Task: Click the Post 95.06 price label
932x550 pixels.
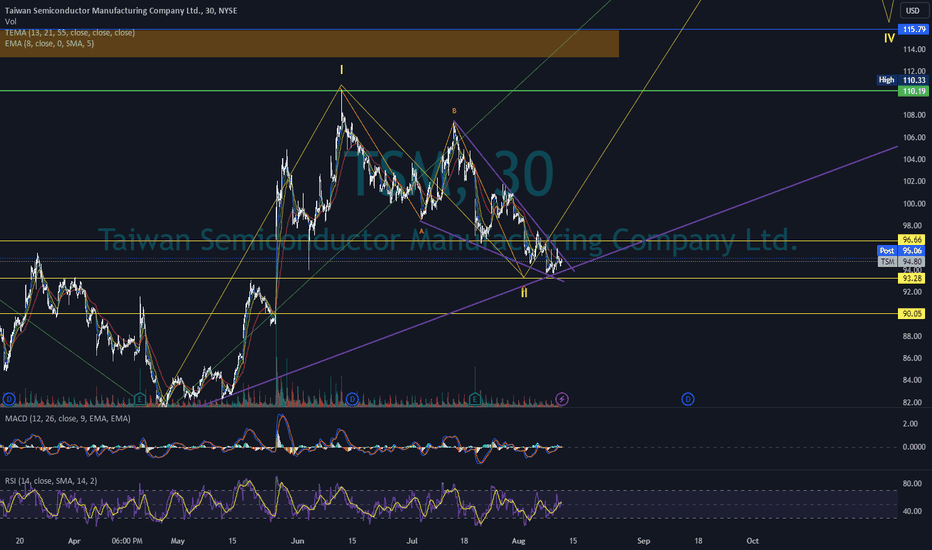Action: pos(901,250)
